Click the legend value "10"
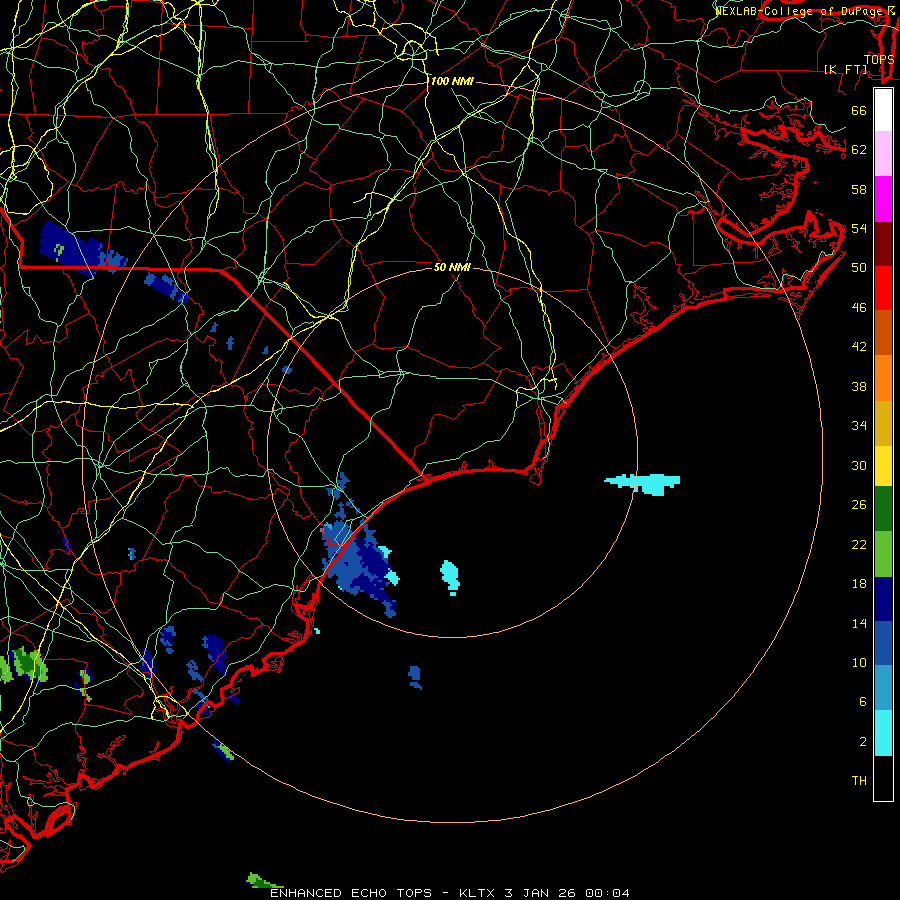The image size is (900, 900). (859, 663)
